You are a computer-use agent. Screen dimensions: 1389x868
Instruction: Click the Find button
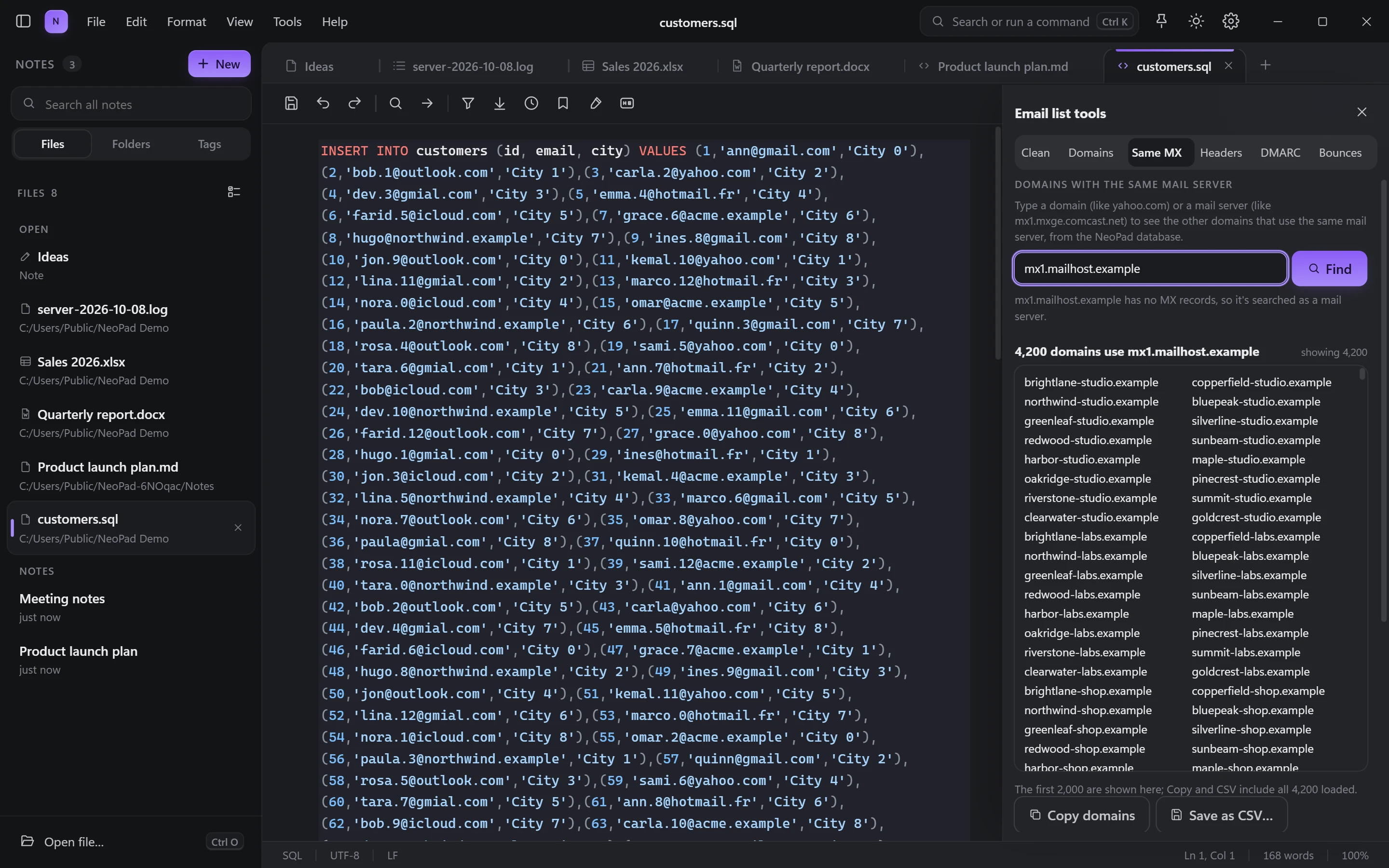pos(1329,269)
